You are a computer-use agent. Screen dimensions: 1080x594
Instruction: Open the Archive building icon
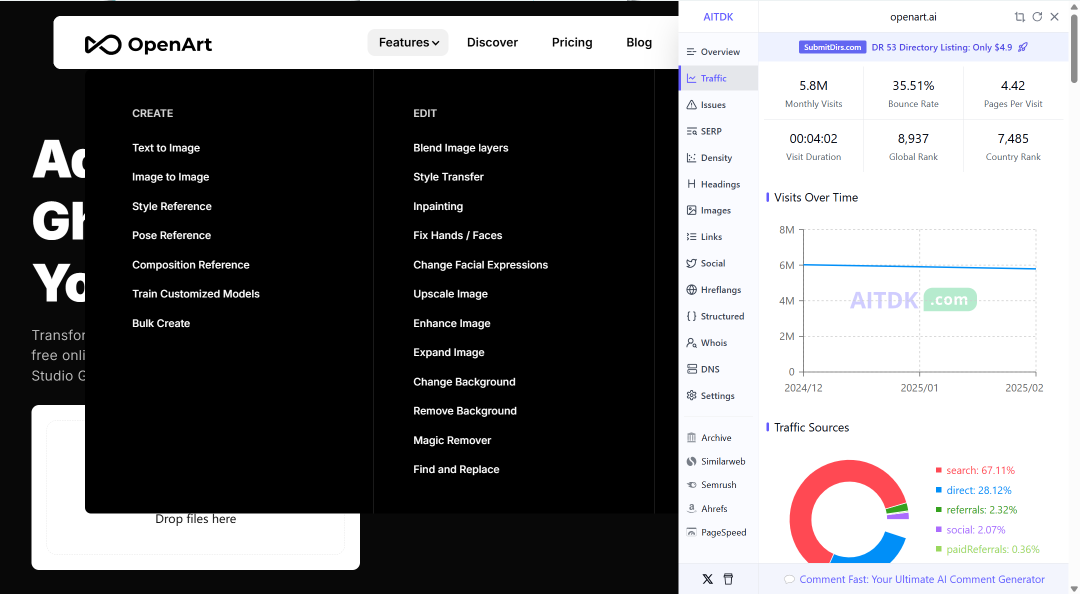click(691, 438)
